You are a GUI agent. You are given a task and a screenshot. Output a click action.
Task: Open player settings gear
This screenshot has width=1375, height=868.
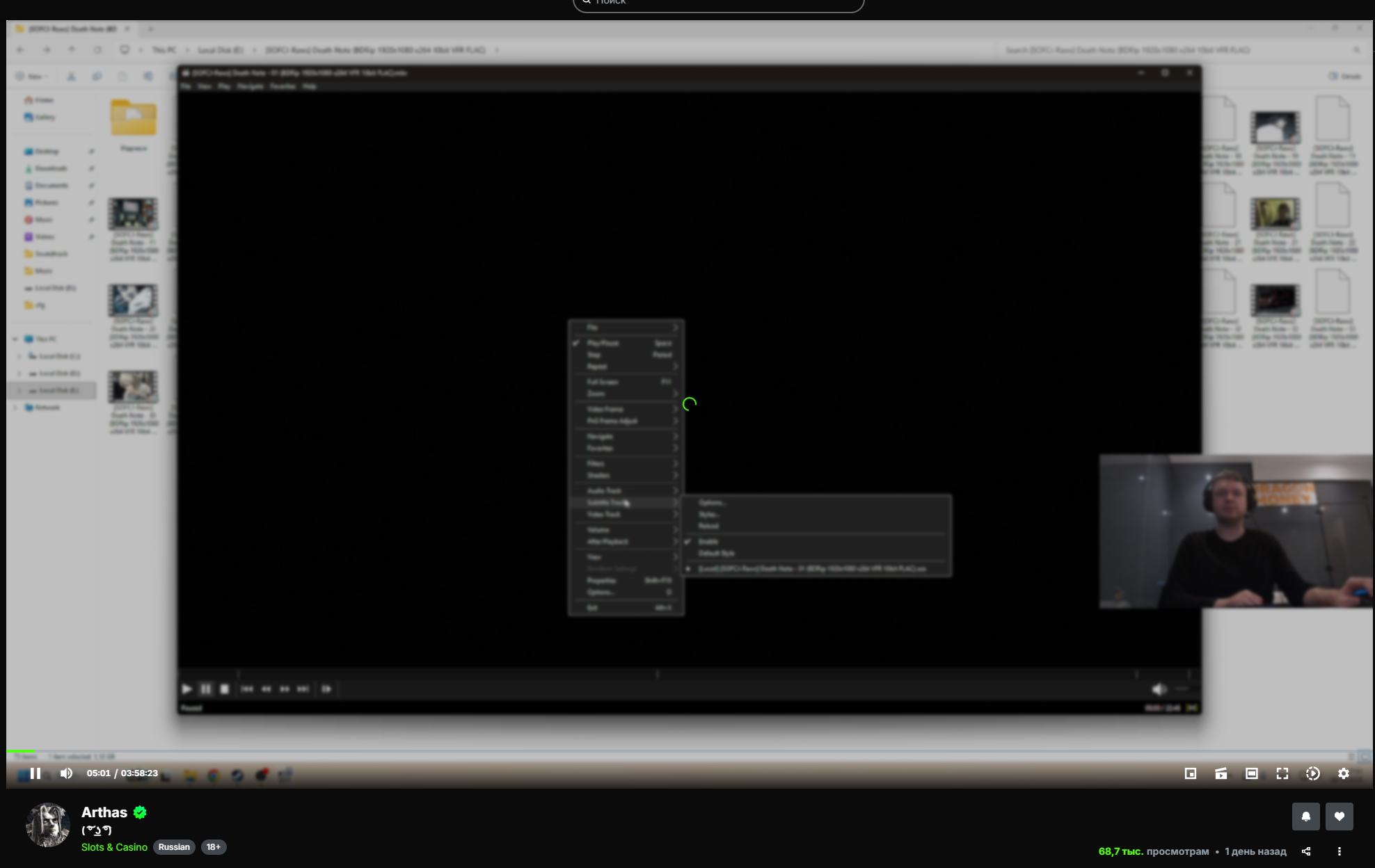point(1344,773)
